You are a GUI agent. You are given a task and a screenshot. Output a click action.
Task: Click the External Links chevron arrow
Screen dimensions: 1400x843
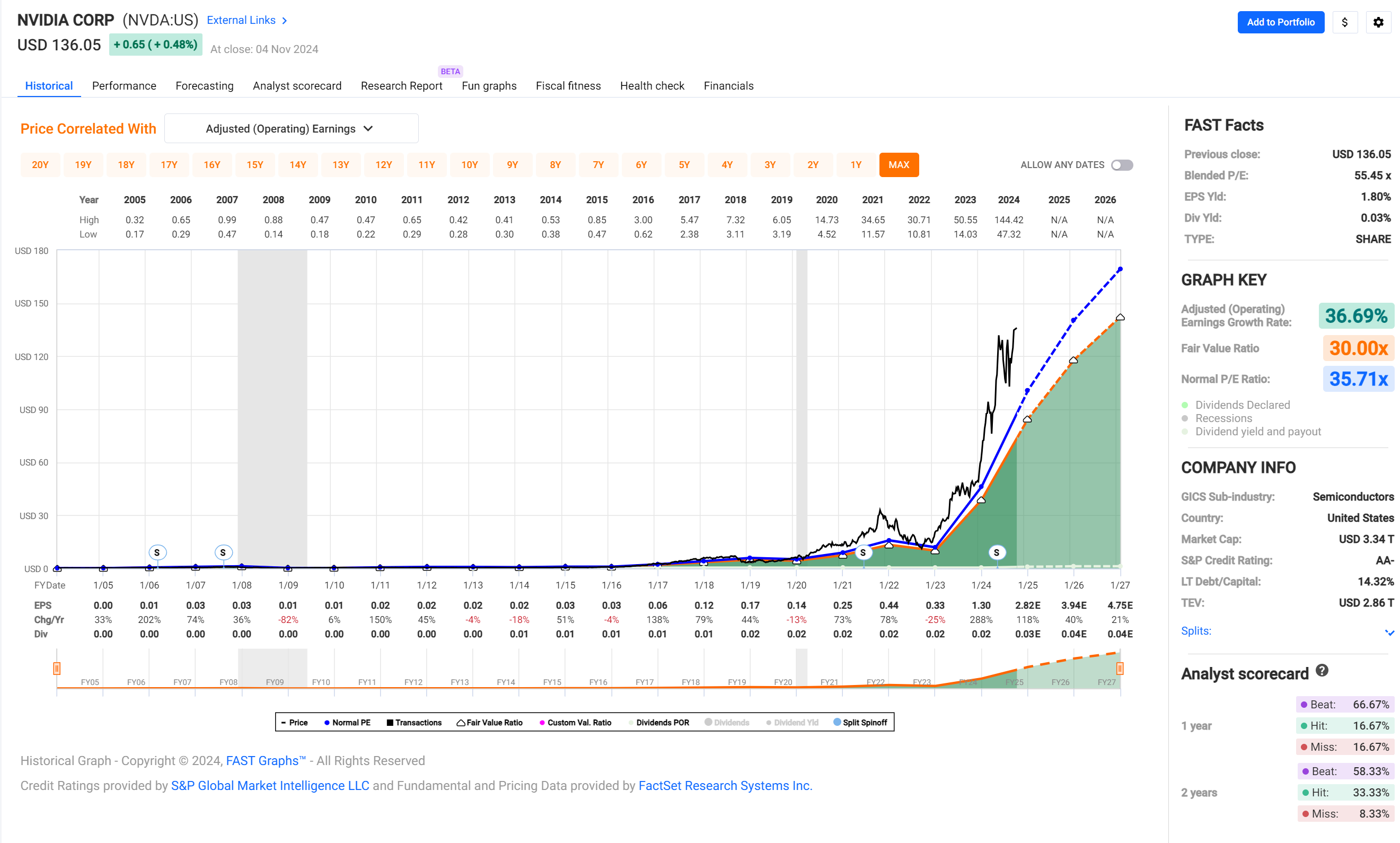pyautogui.click(x=285, y=21)
